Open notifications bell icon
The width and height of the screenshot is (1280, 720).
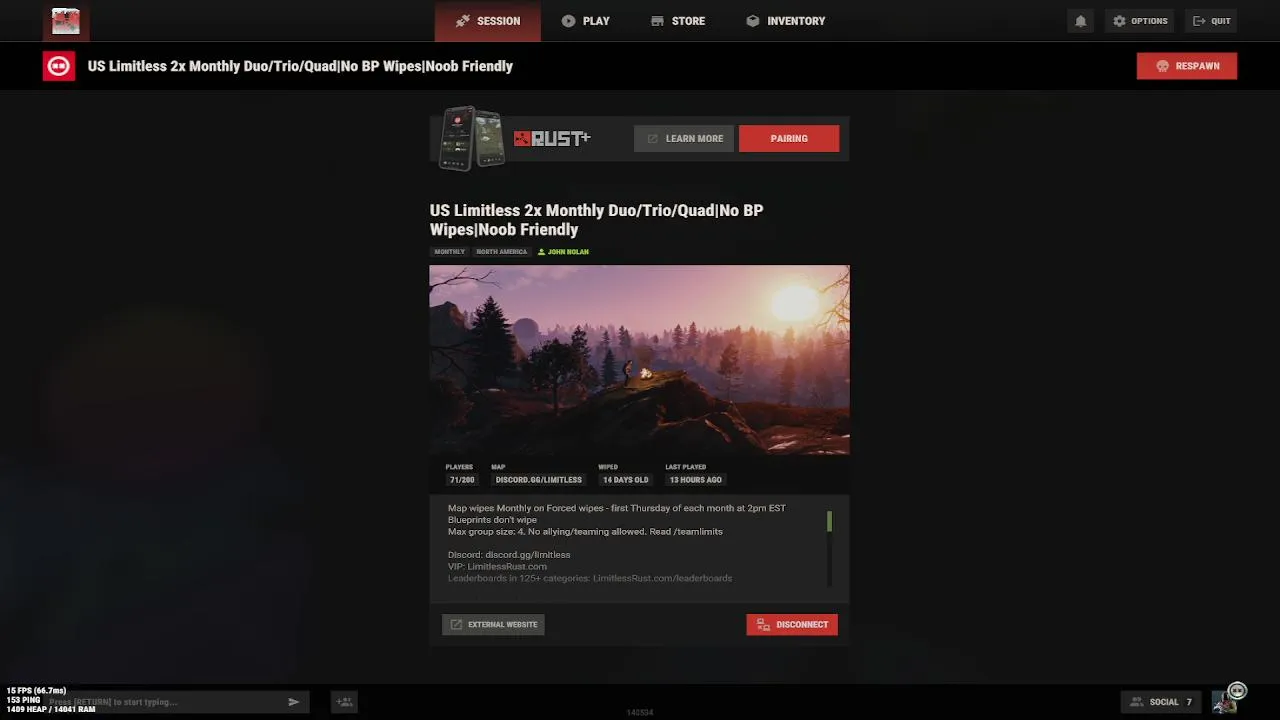pyautogui.click(x=1080, y=21)
